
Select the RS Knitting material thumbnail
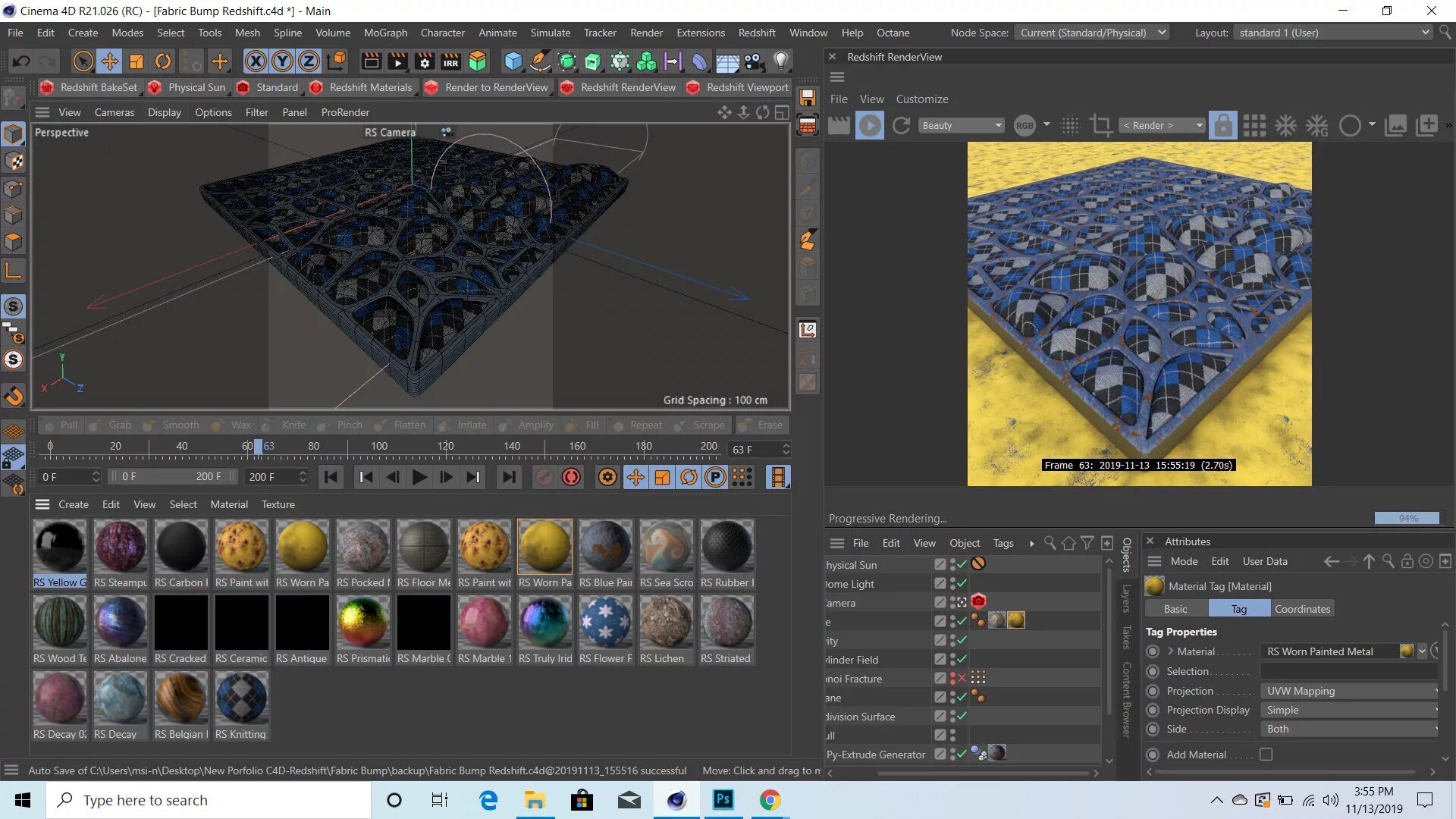tap(241, 698)
